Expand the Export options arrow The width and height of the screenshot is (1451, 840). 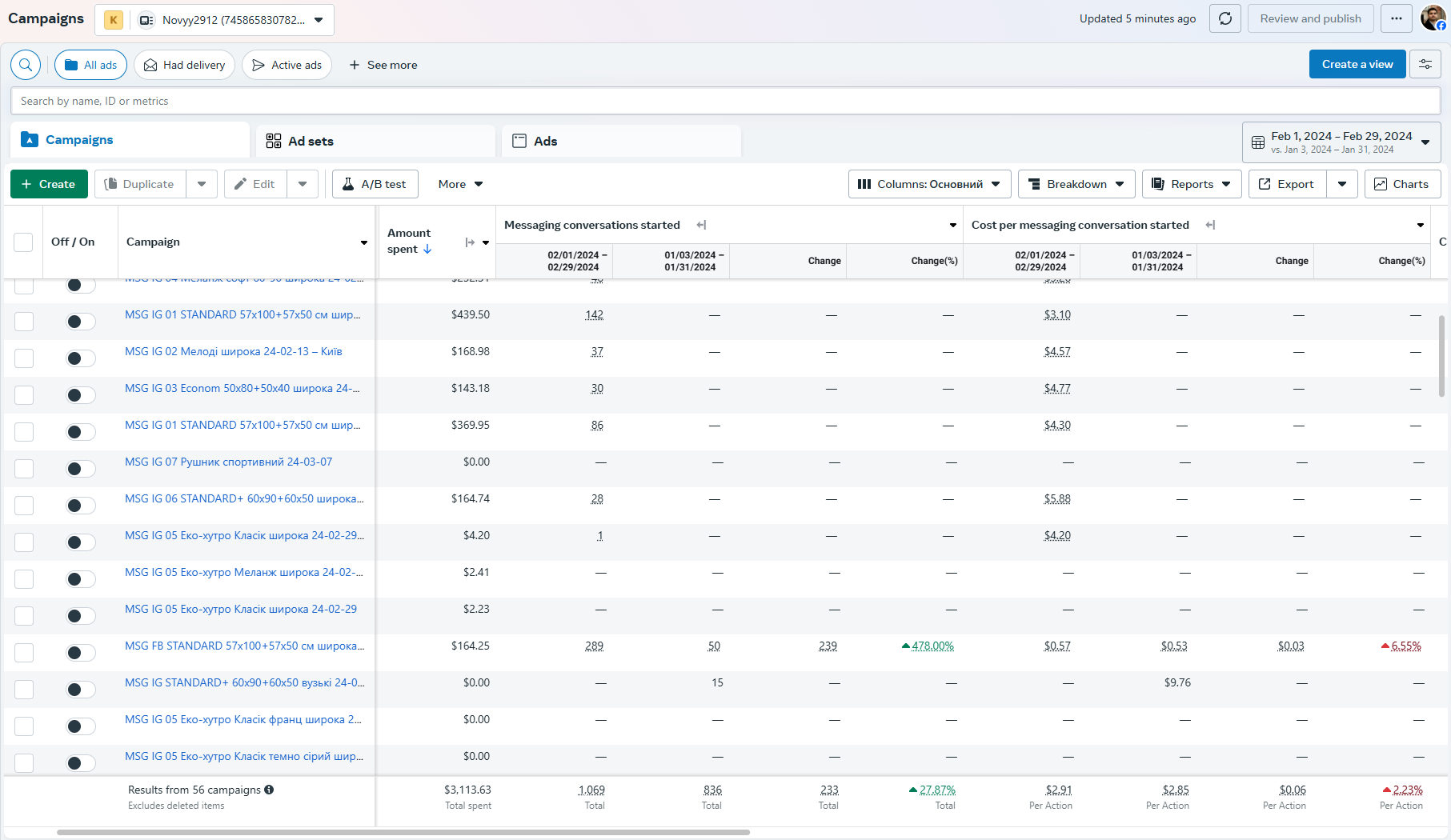[x=1342, y=184]
